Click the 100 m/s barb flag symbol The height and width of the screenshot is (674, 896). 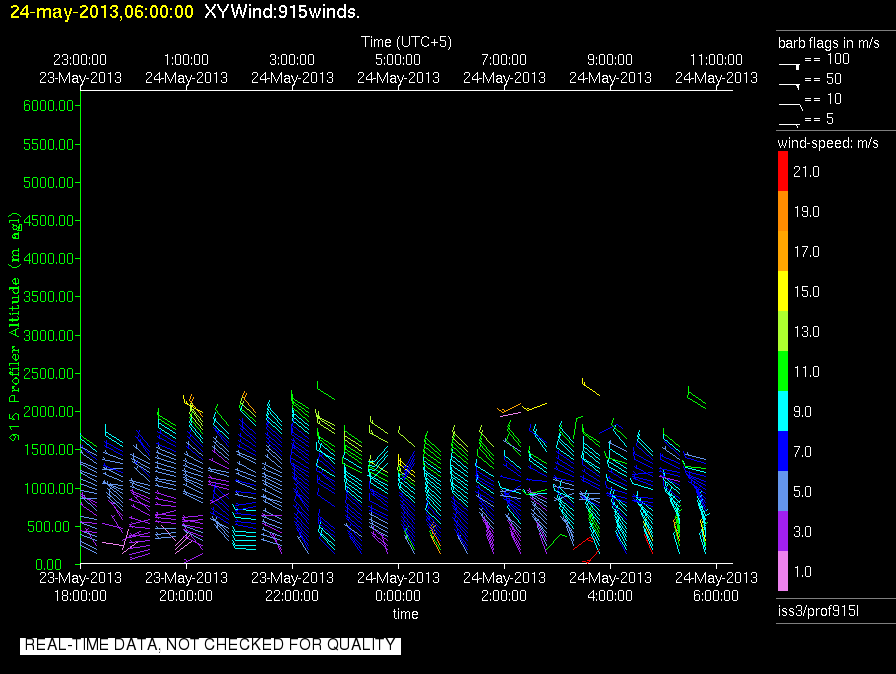790,66
